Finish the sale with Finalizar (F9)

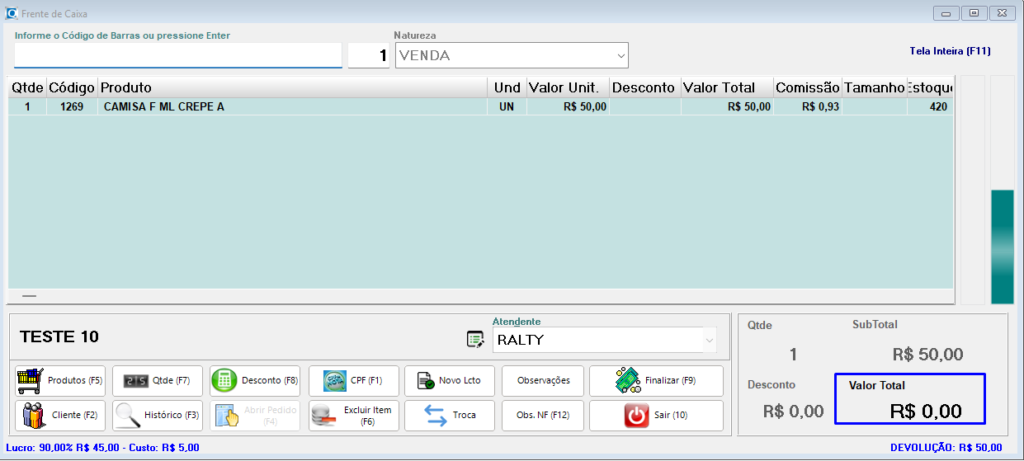point(656,380)
